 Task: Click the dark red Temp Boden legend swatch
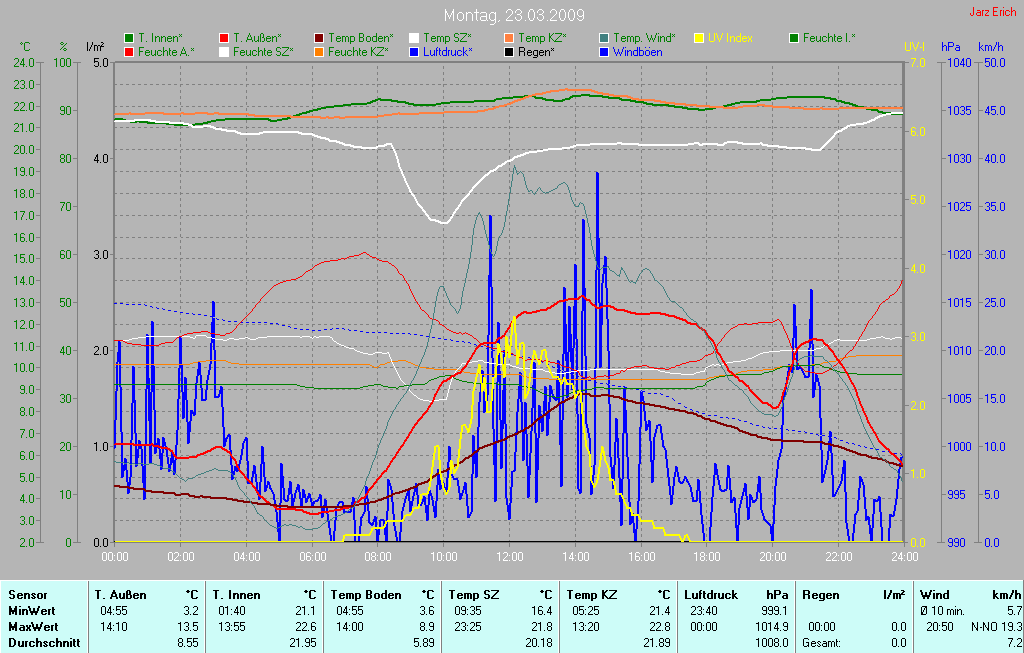(x=319, y=39)
